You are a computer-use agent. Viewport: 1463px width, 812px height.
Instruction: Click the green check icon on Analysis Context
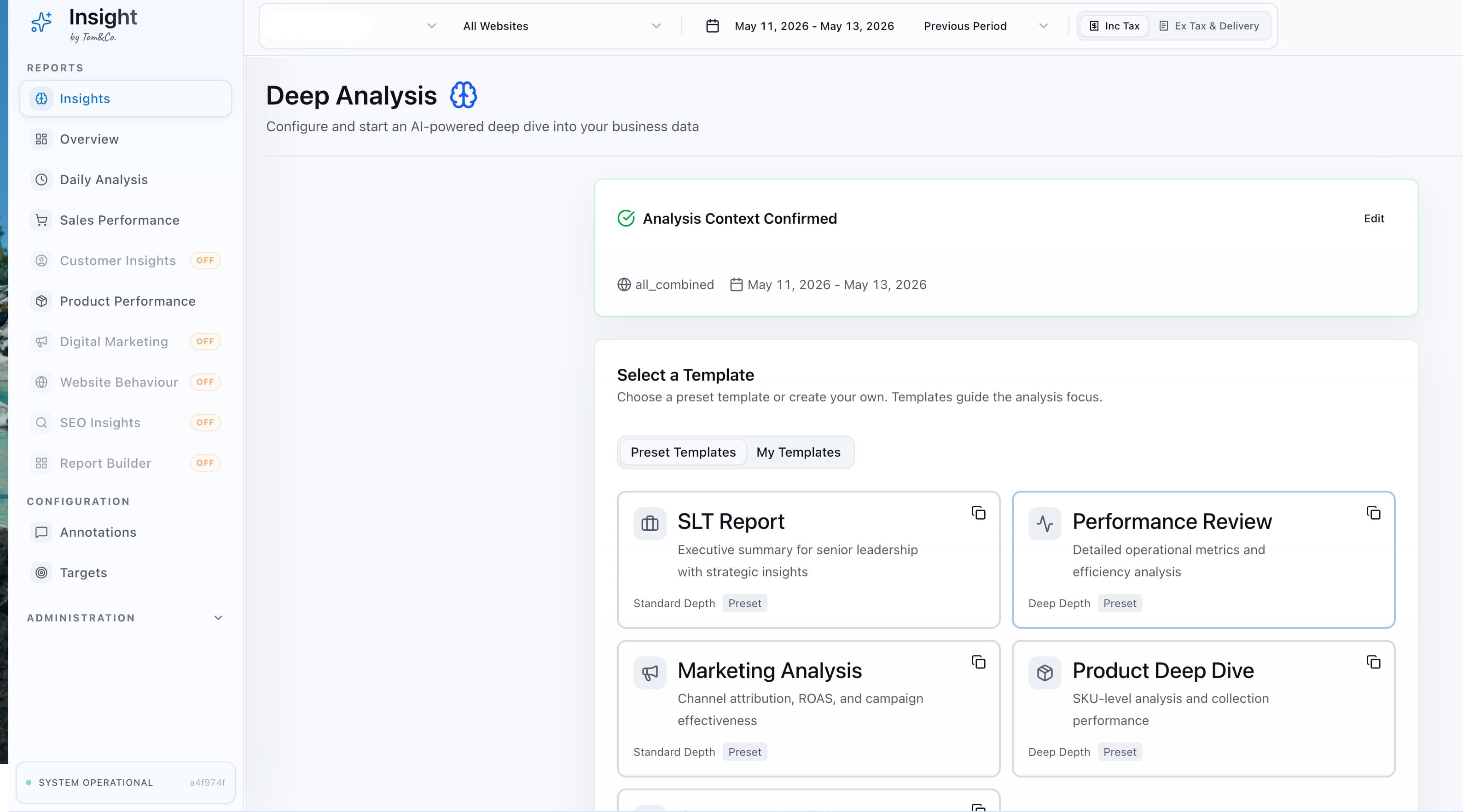pos(626,219)
